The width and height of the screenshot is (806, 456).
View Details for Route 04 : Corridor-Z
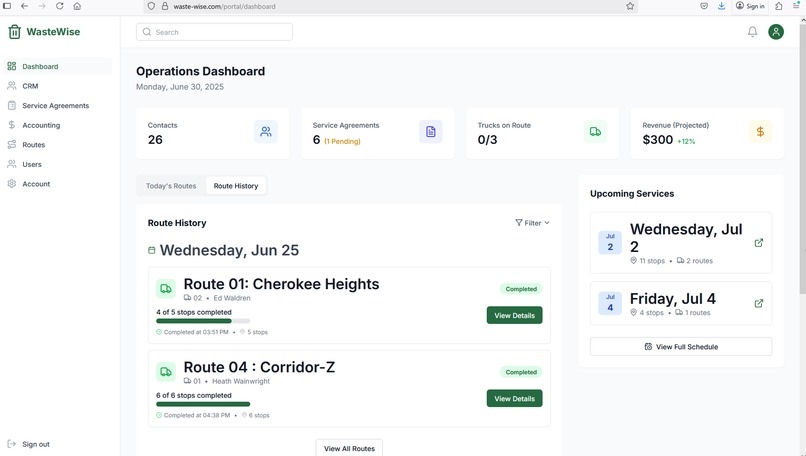coord(515,398)
